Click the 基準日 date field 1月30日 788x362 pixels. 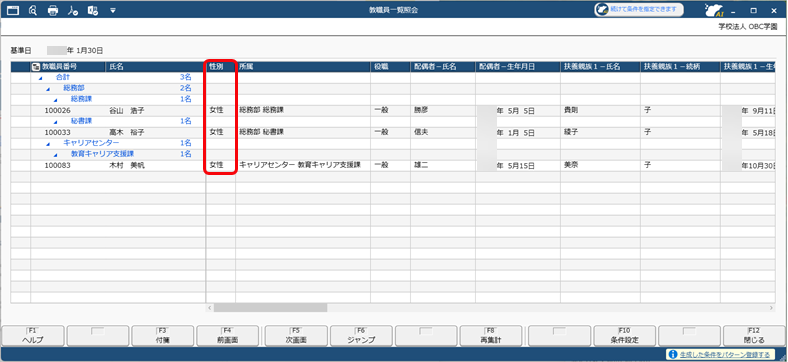tap(75, 51)
